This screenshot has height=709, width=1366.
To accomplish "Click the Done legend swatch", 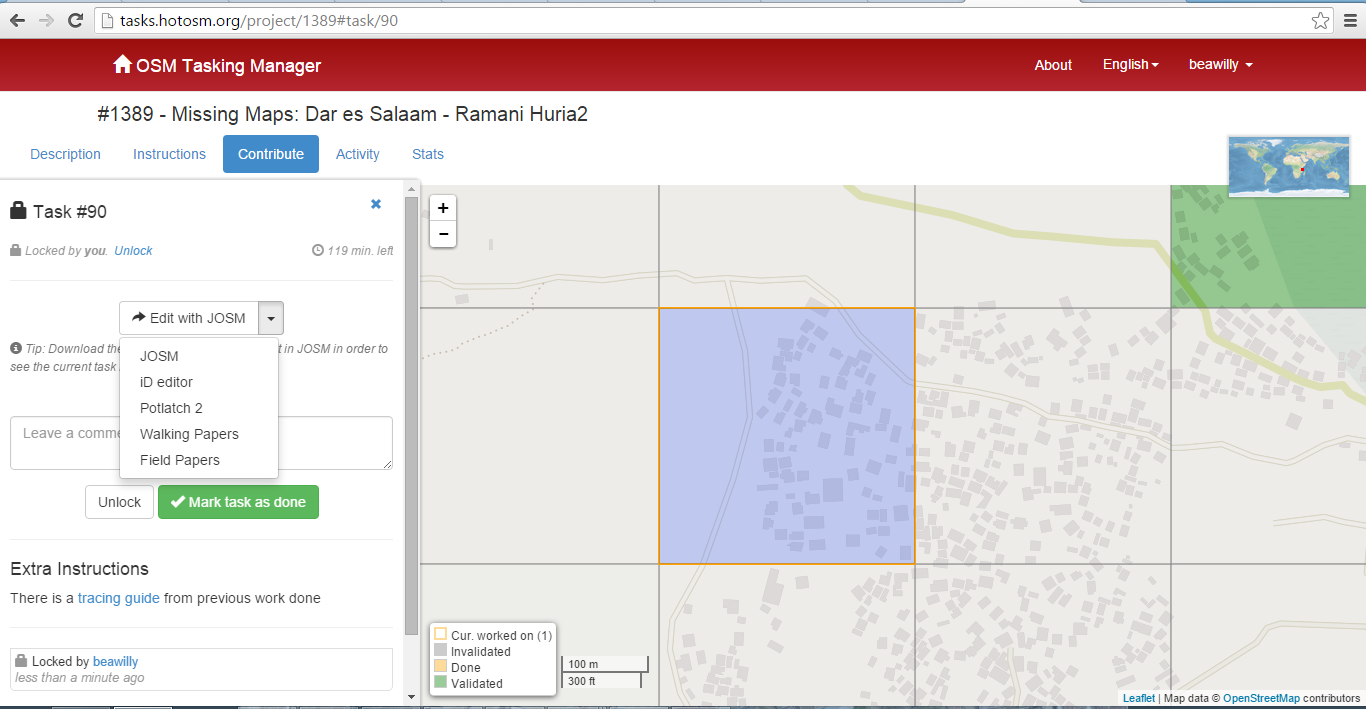I will (440, 667).
